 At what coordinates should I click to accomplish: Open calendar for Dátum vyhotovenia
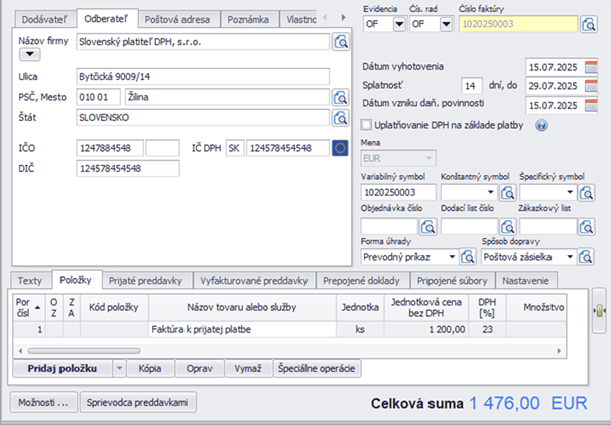click(x=592, y=66)
